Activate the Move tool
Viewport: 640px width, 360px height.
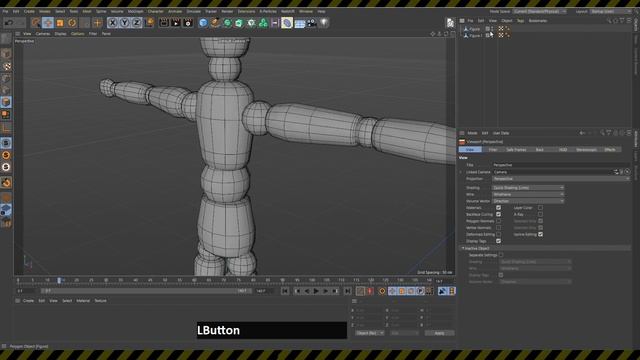(48, 23)
